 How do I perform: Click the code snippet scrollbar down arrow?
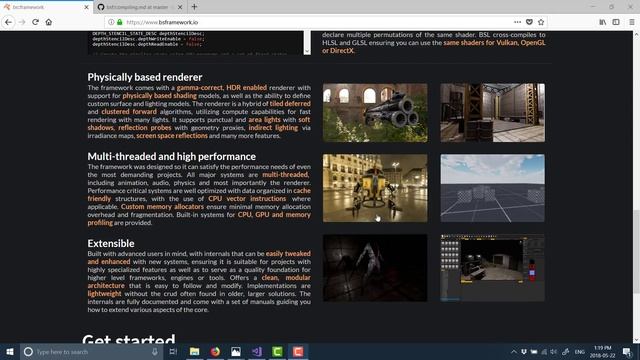pos(307,51)
